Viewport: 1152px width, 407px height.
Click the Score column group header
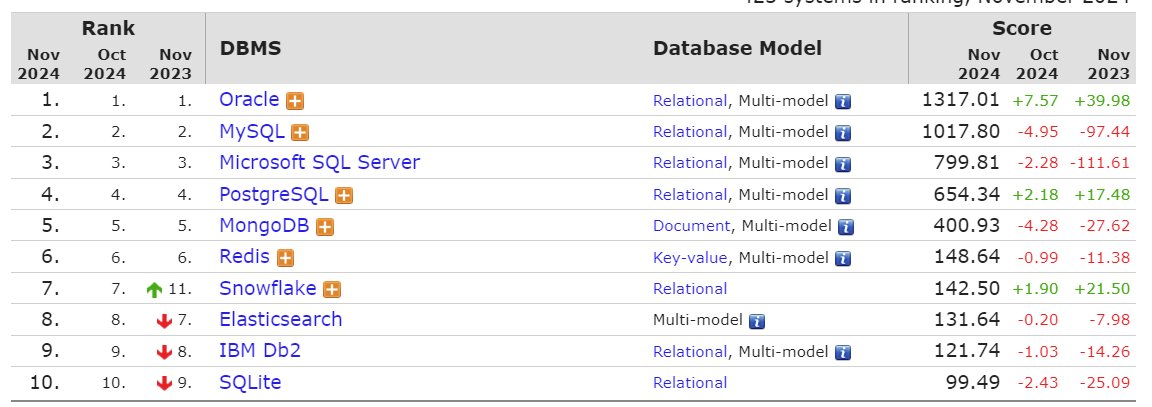pos(1022,29)
